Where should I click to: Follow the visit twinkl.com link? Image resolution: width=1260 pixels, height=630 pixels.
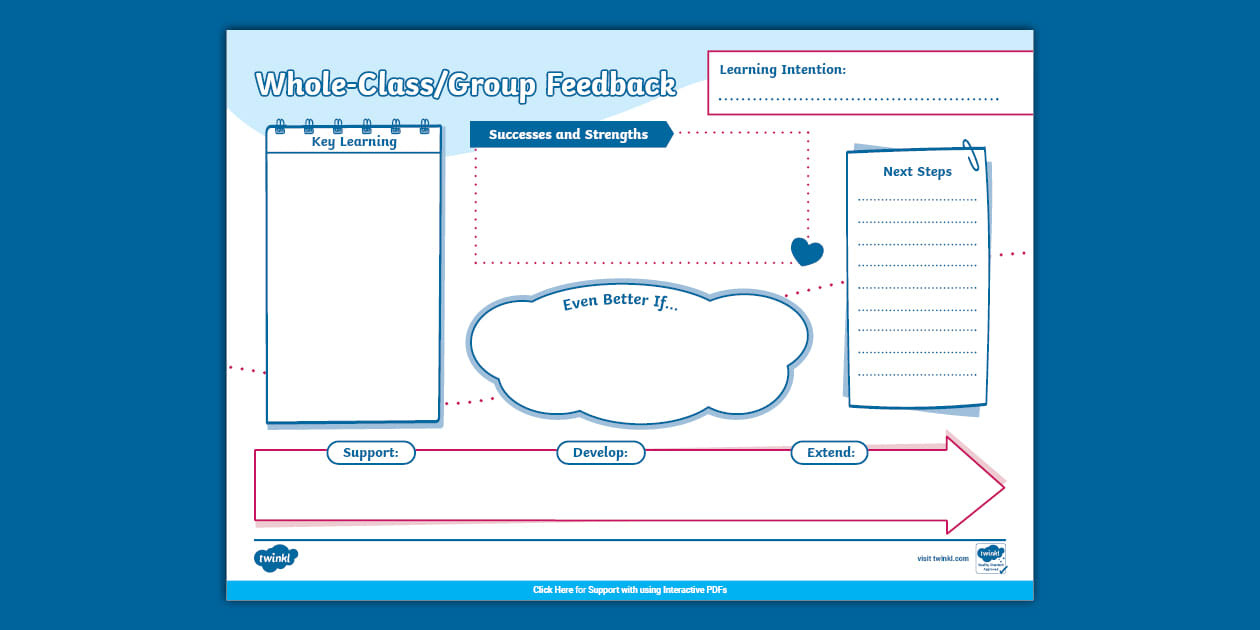point(942,558)
